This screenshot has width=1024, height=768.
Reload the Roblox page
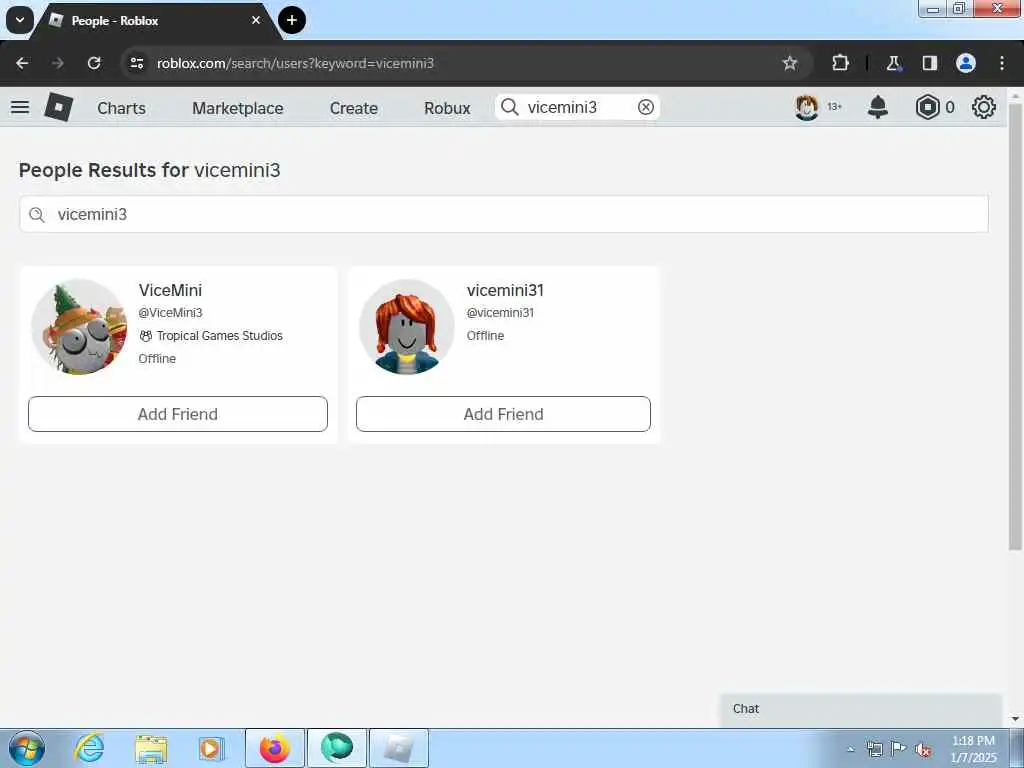[94, 63]
